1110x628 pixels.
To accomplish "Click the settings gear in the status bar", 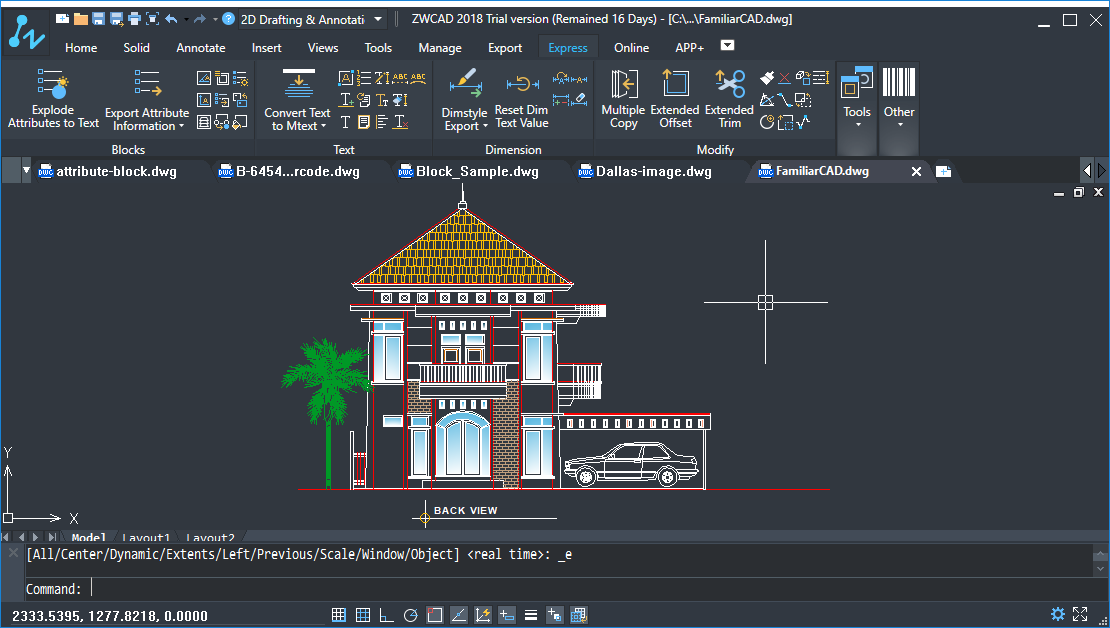I will tap(1058, 614).
